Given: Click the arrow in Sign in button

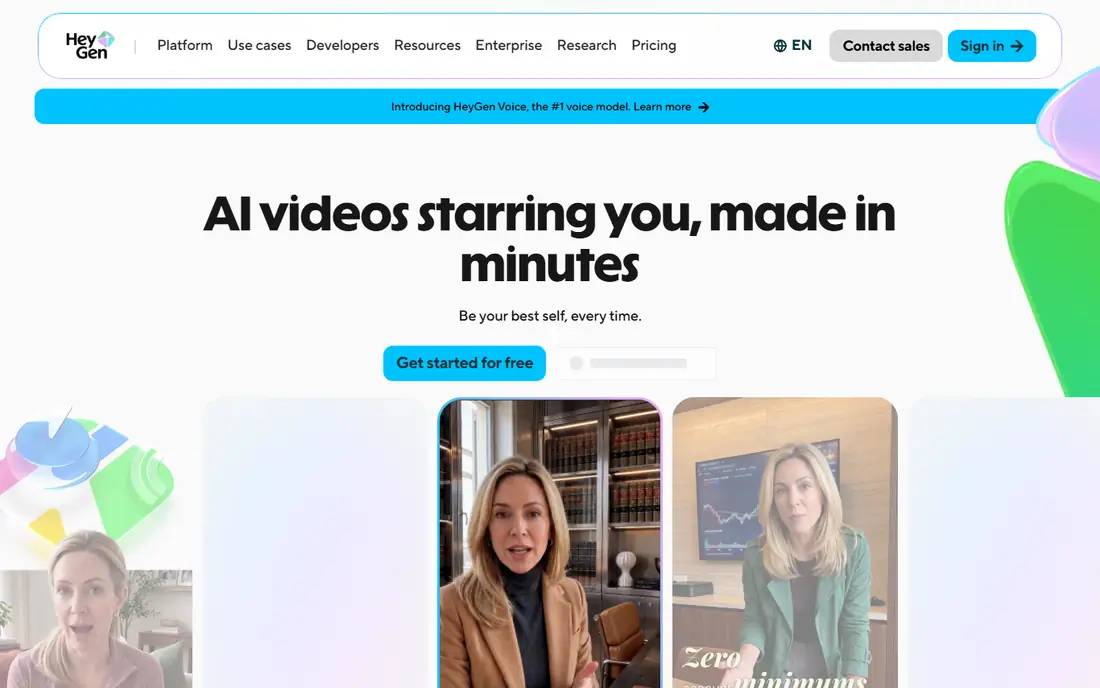Looking at the screenshot, I should pyautogui.click(x=1017, y=46).
